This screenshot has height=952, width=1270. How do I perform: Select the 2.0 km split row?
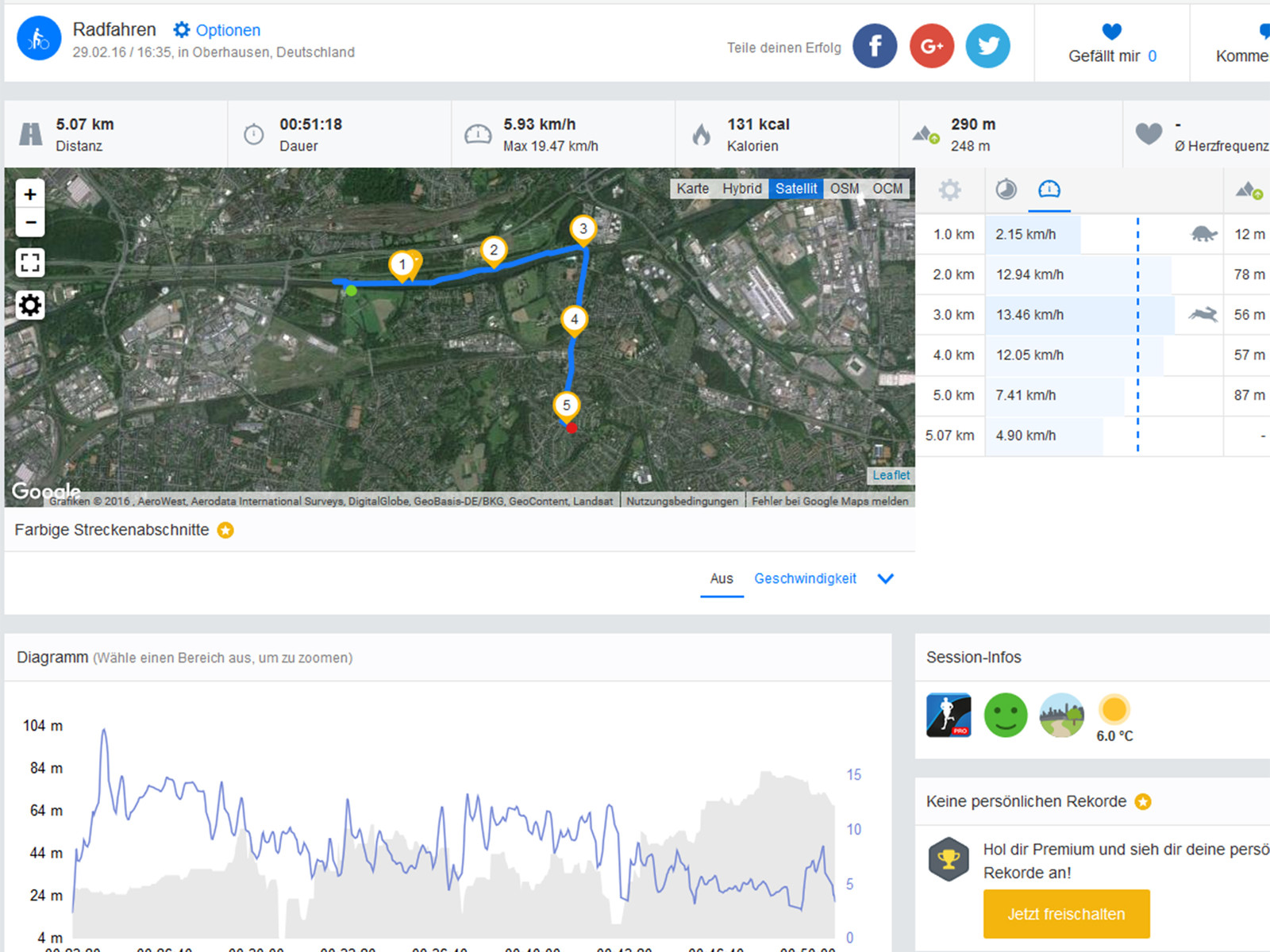point(1093,274)
